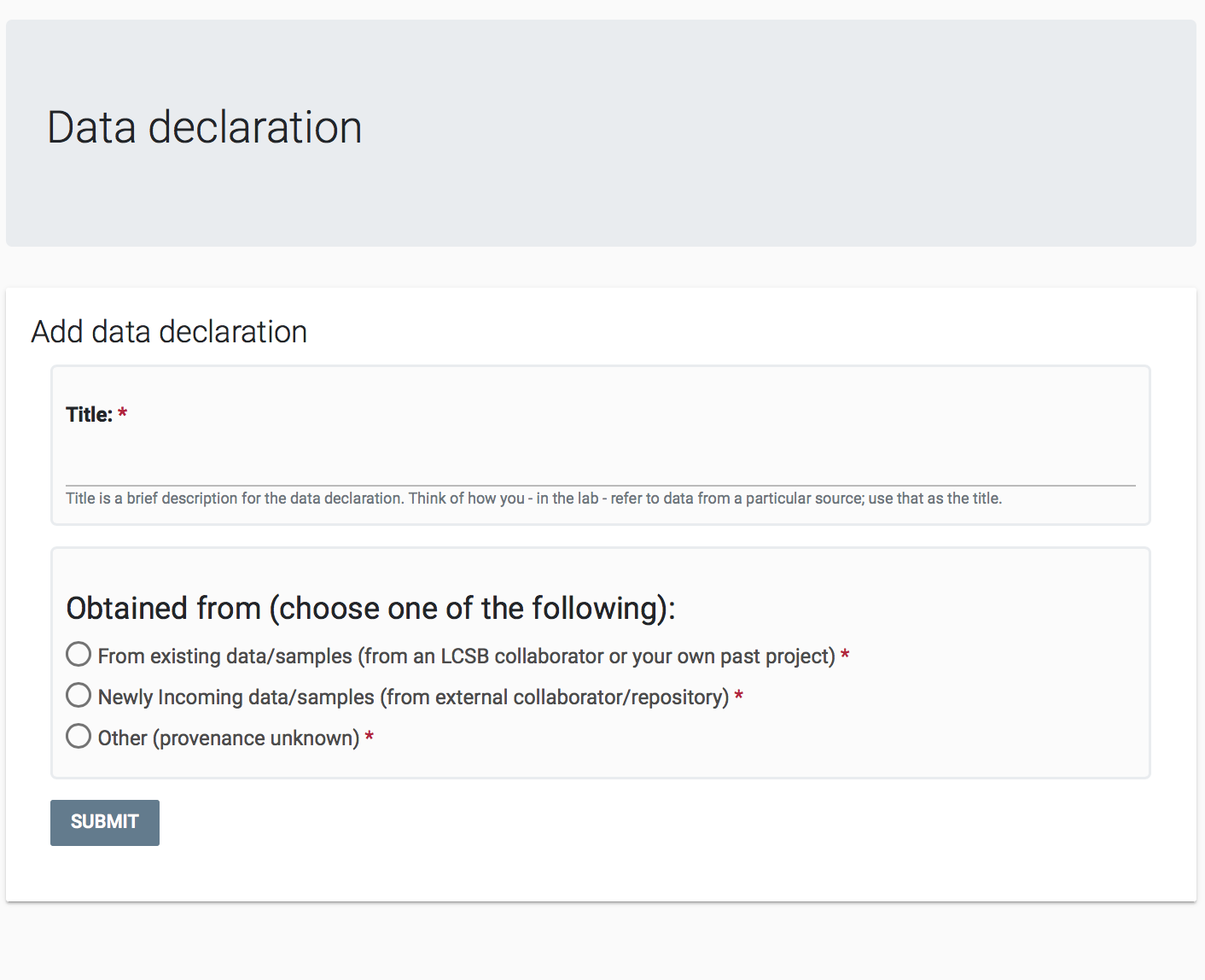
Task: Click asterisk after 'your own past project)'
Action: [x=845, y=655]
